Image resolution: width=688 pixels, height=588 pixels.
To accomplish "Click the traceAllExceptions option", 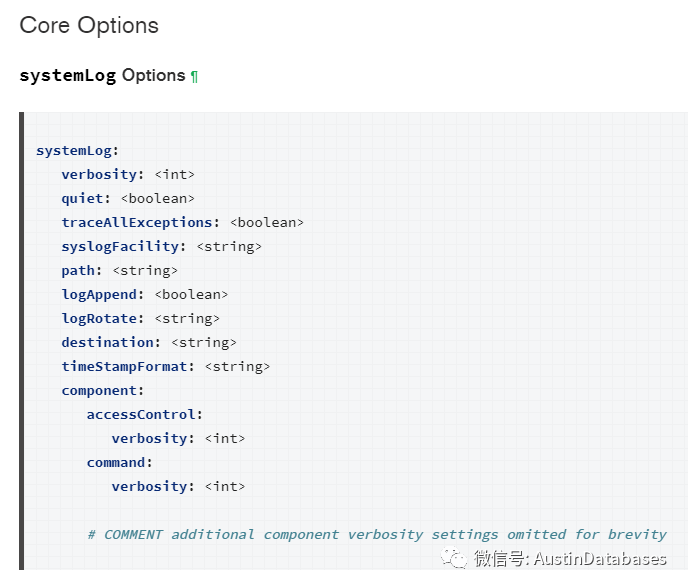I will point(183,222).
